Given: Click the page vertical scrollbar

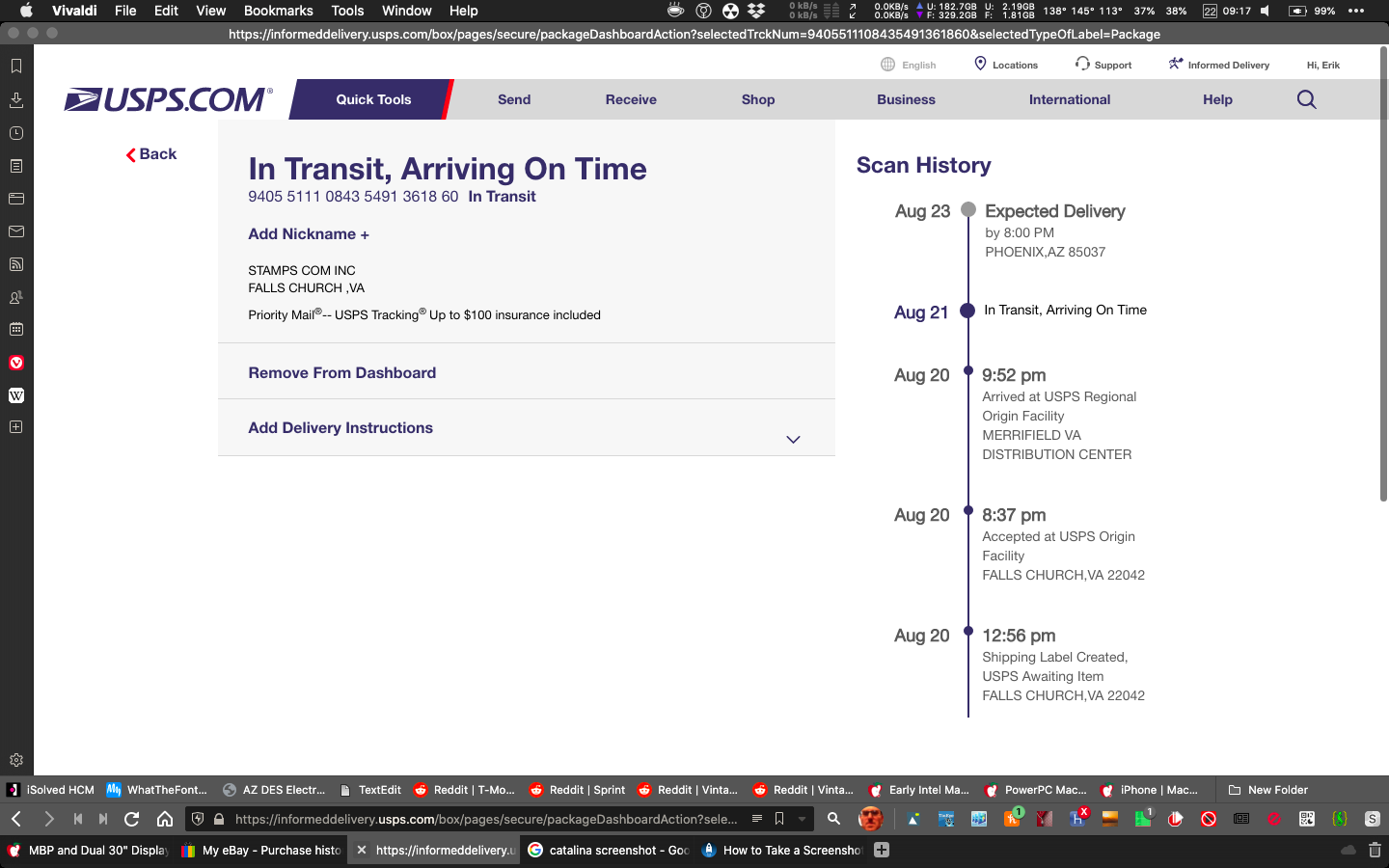Looking at the screenshot, I should point(1384,273).
